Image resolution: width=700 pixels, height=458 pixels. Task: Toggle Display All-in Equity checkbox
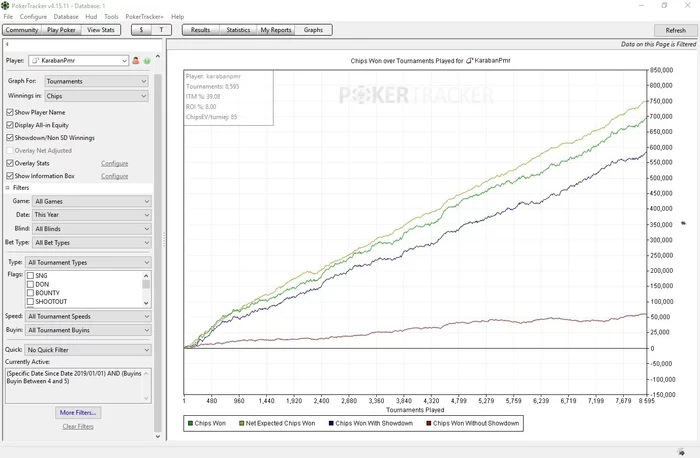coord(10,125)
